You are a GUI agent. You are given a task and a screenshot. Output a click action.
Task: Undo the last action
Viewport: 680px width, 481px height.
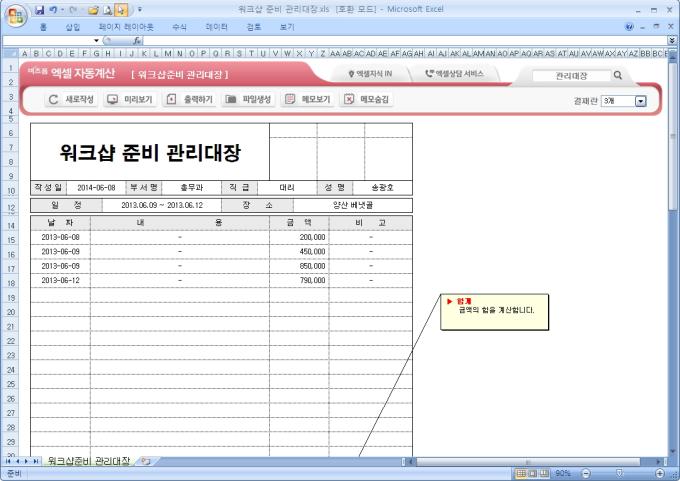click(53, 10)
